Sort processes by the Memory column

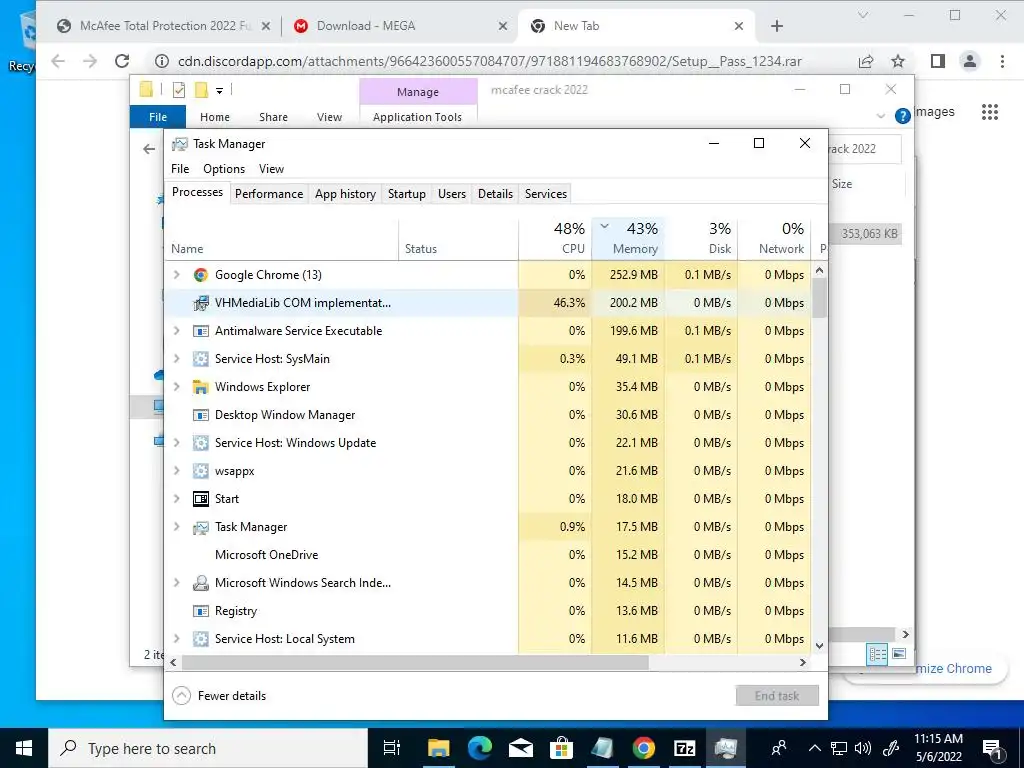(x=628, y=238)
